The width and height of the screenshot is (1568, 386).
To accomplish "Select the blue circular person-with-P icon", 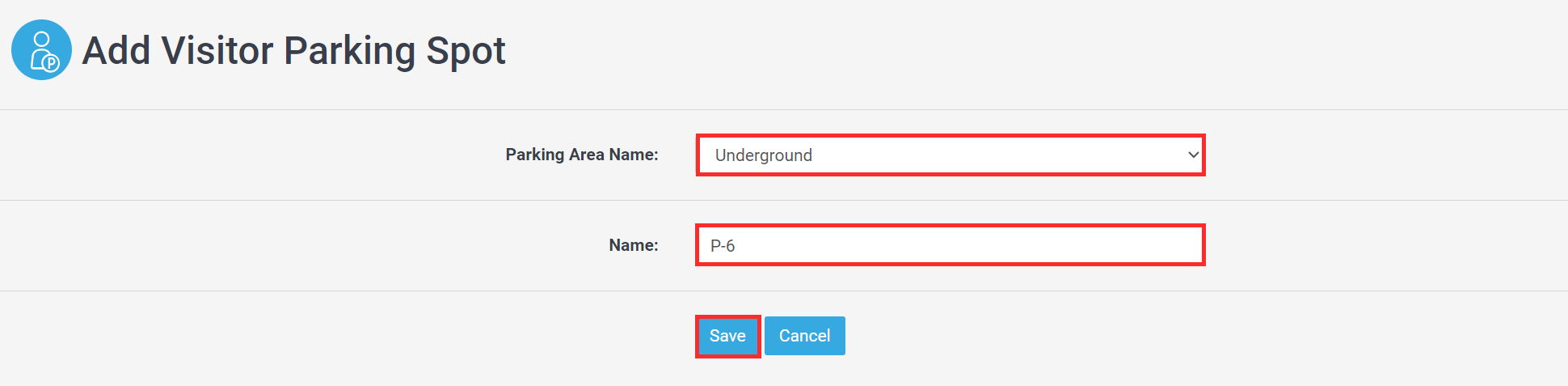I will [x=41, y=50].
